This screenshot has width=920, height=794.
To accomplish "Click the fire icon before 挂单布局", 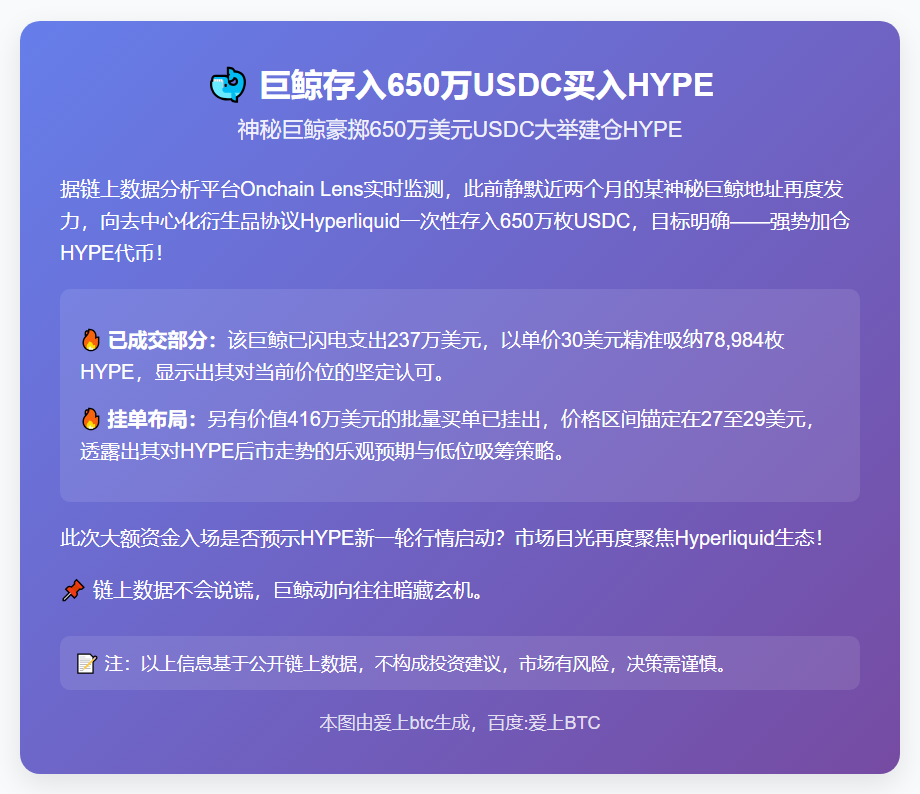I will click(x=91, y=420).
